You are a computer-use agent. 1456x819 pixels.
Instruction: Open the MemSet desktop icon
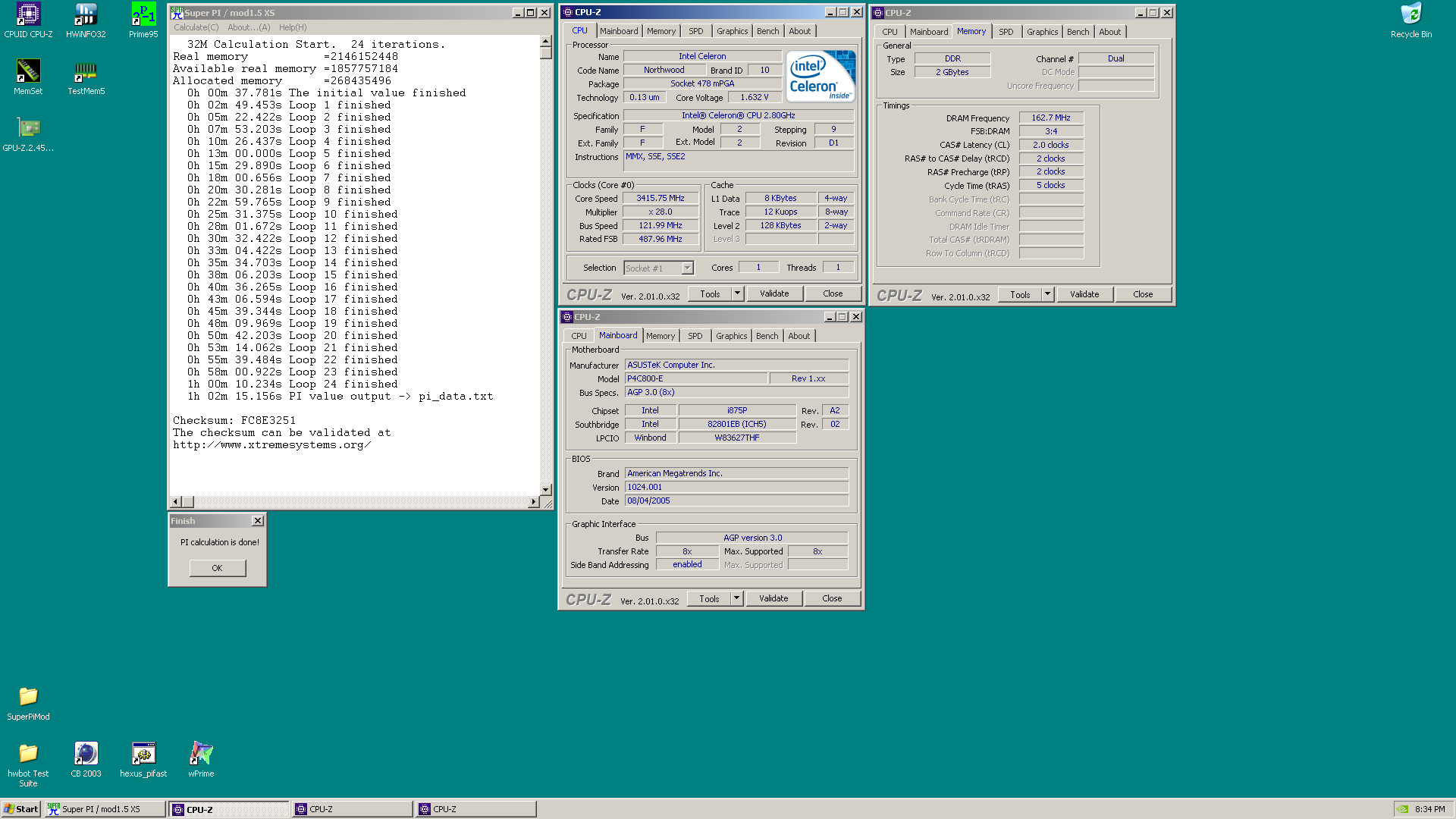[x=28, y=77]
